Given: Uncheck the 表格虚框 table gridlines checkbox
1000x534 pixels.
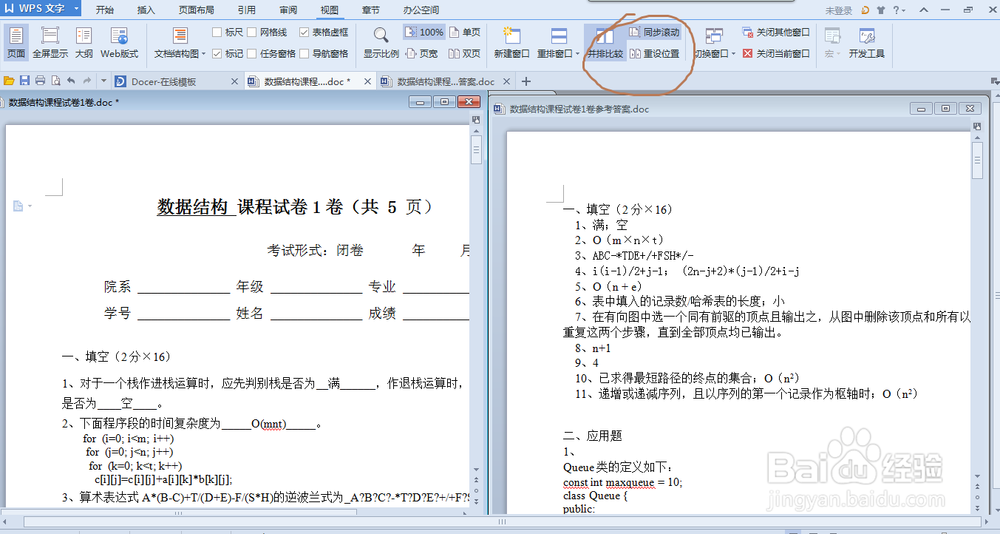Looking at the screenshot, I should [304, 32].
